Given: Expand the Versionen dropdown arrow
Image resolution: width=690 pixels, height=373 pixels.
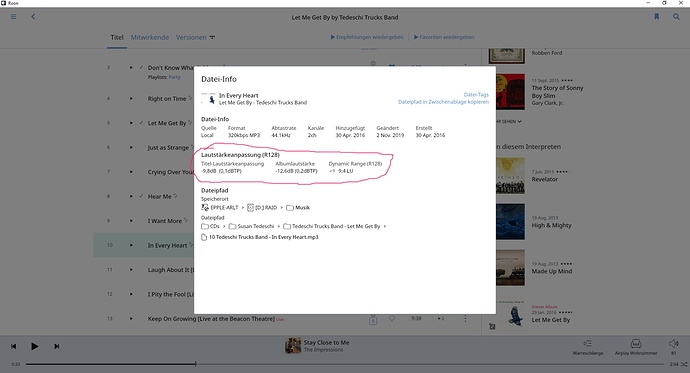Looking at the screenshot, I should point(212,37).
